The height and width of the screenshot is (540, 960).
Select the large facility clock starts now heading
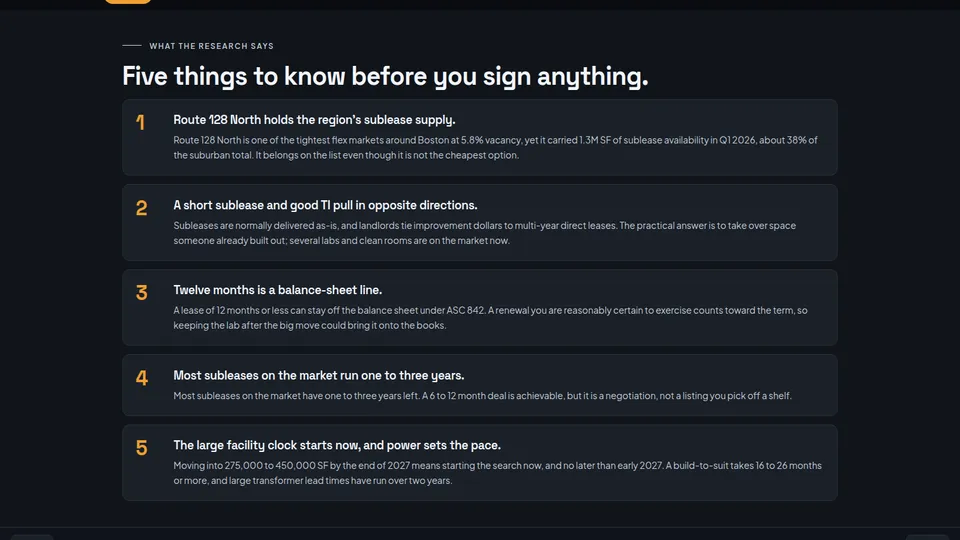[337, 445]
